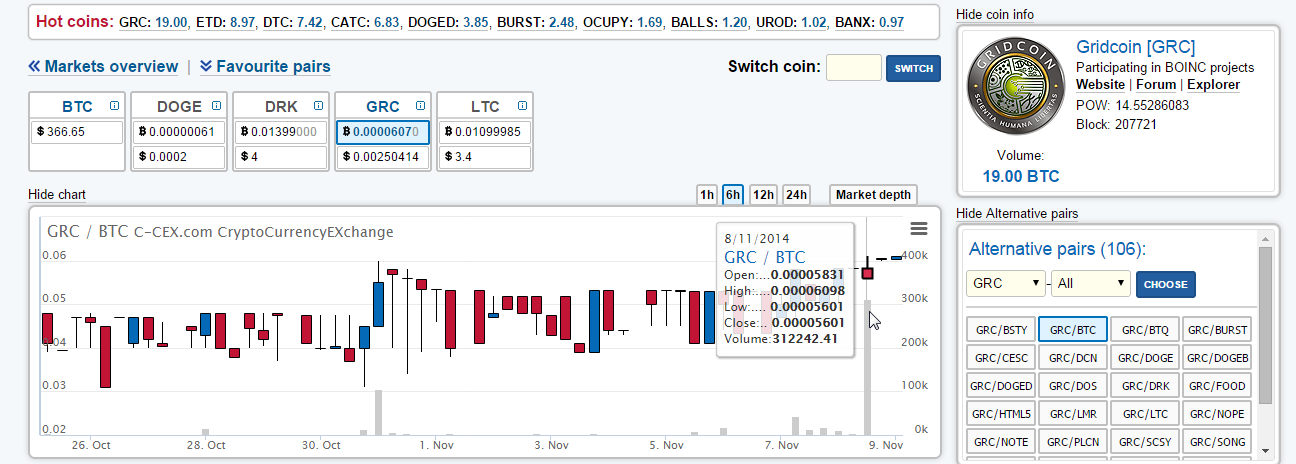
Task: Click Alternative pairs scrollbar down arrow
Action: (x=1265, y=449)
